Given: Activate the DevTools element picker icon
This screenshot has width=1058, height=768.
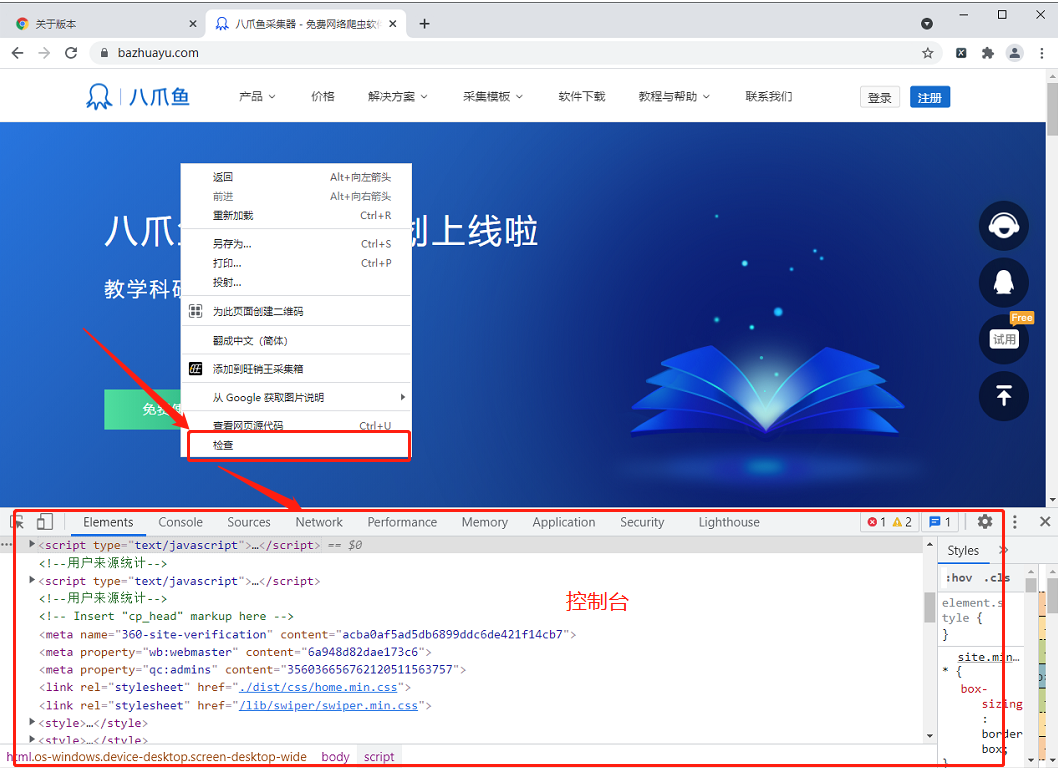Looking at the screenshot, I should pos(18,522).
